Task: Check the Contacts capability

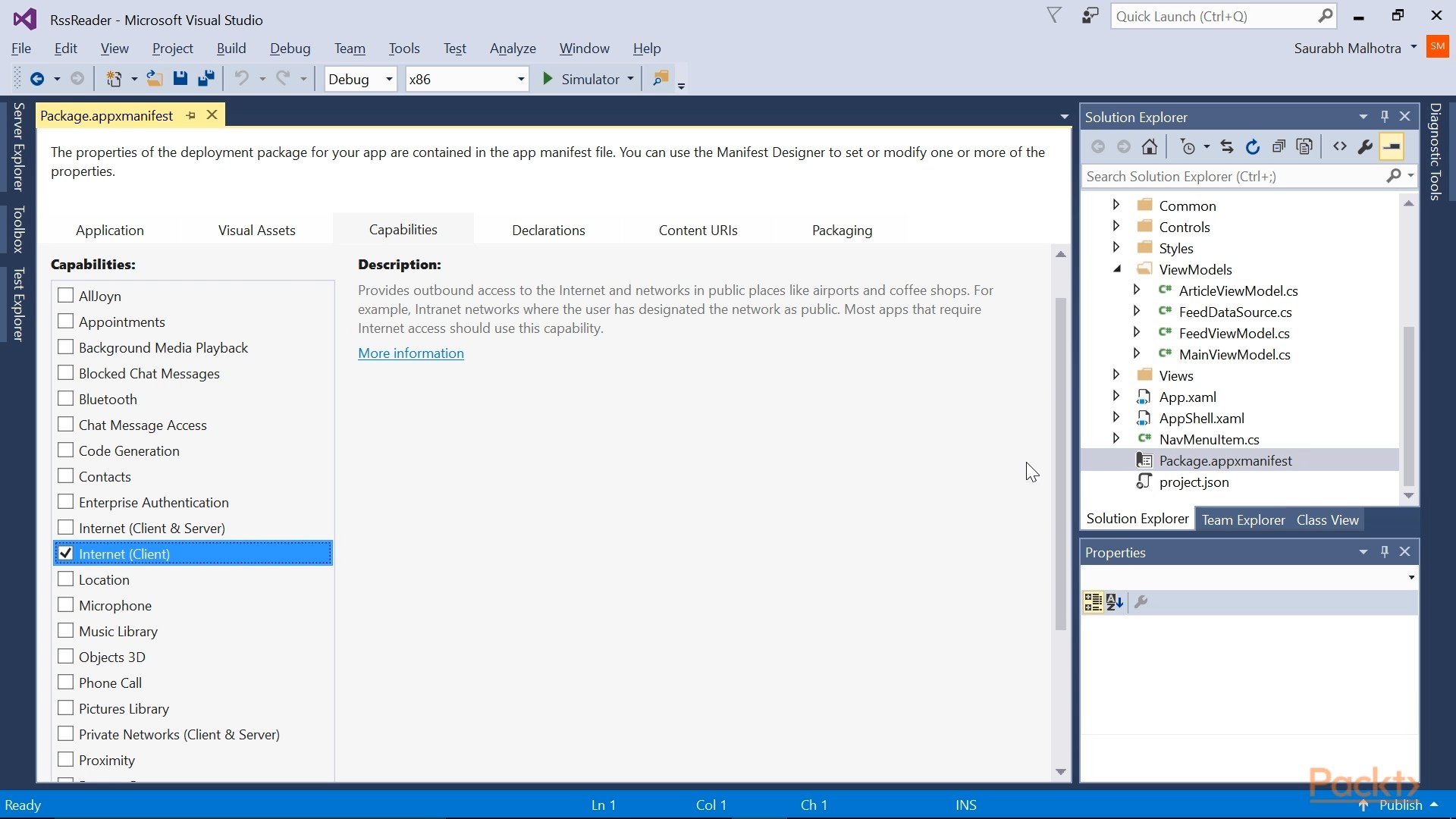Action: coord(66,475)
